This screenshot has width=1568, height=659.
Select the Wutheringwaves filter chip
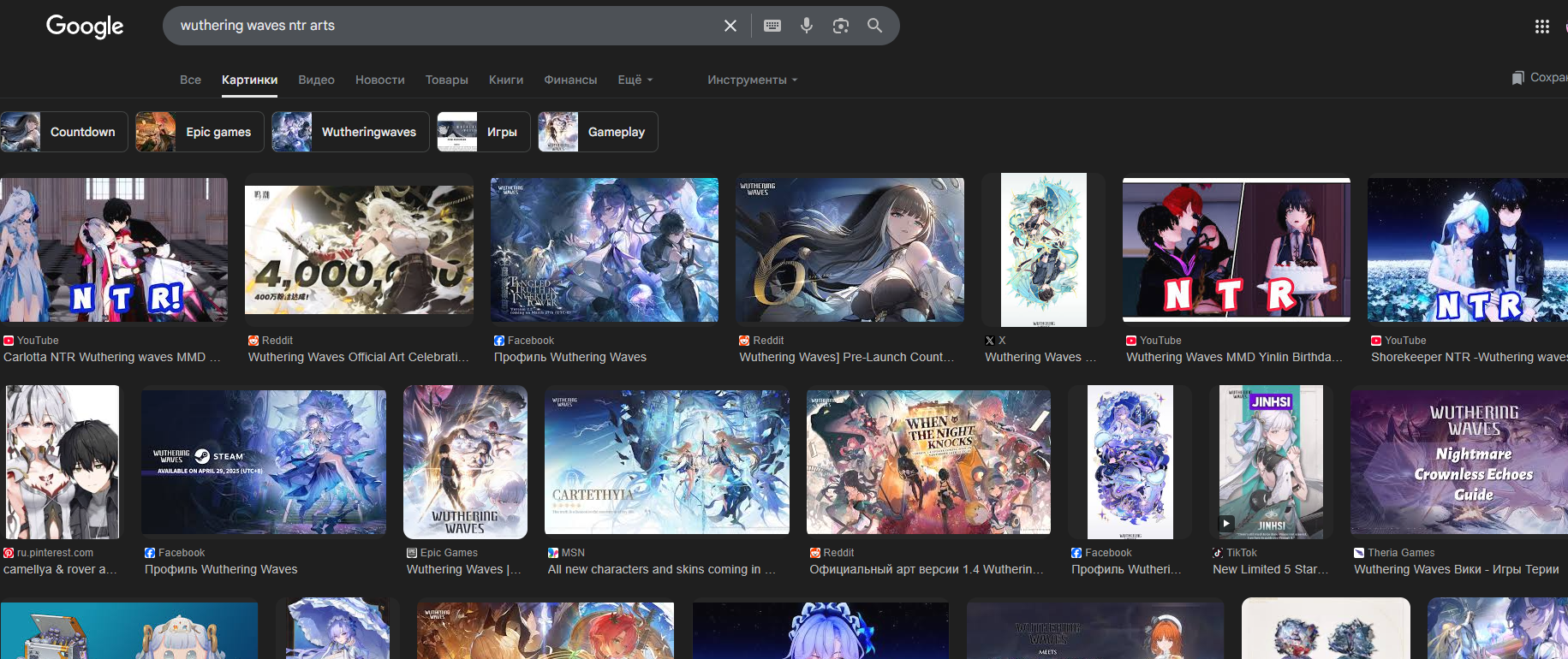(x=350, y=132)
